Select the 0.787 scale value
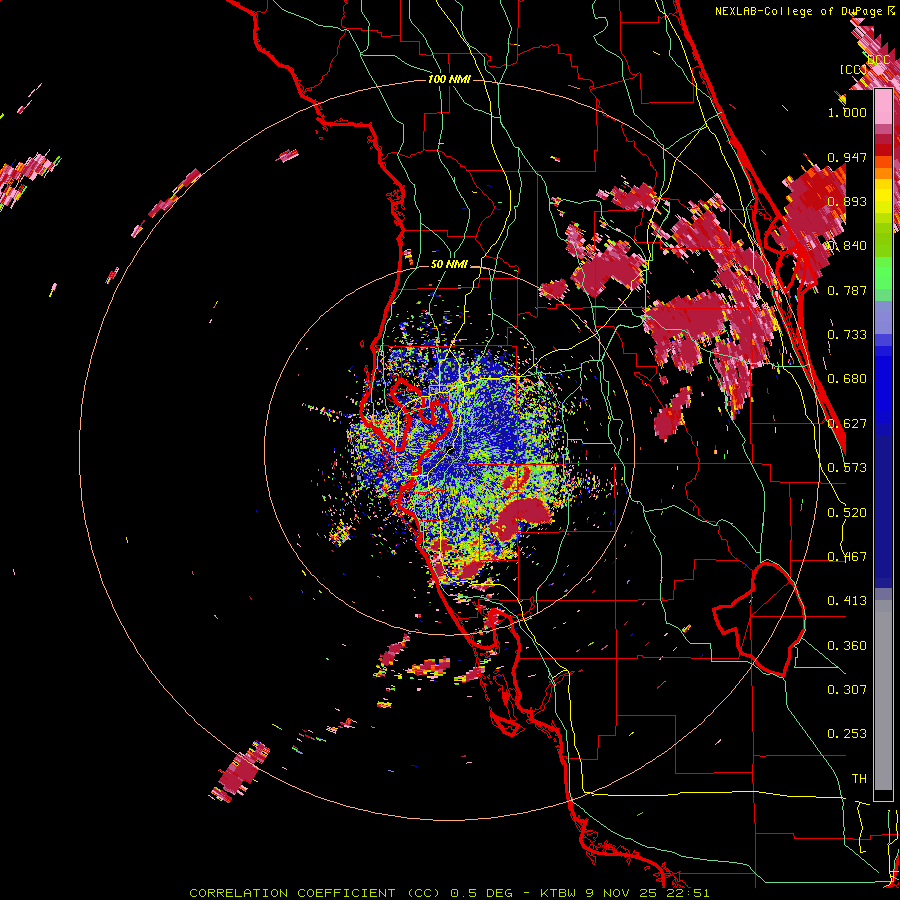Image resolution: width=900 pixels, height=900 pixels. tap(847, 290)
